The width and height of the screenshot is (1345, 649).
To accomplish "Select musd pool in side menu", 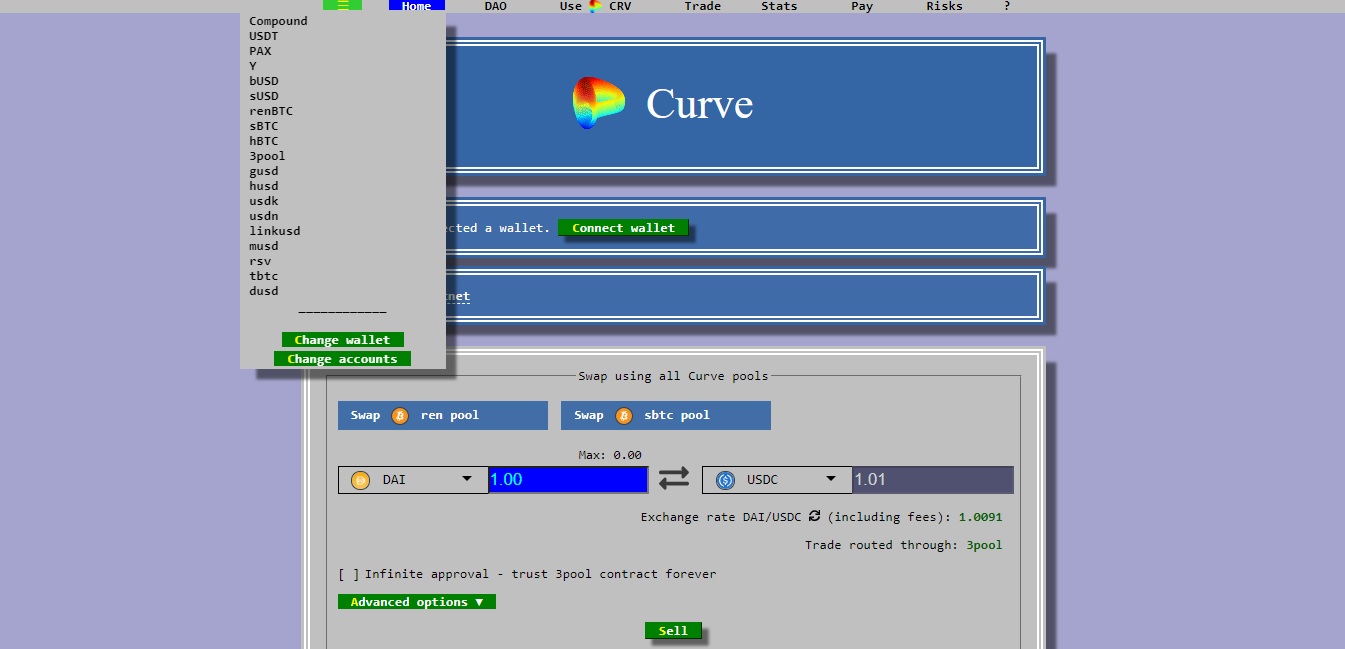I will click(264, 246).
